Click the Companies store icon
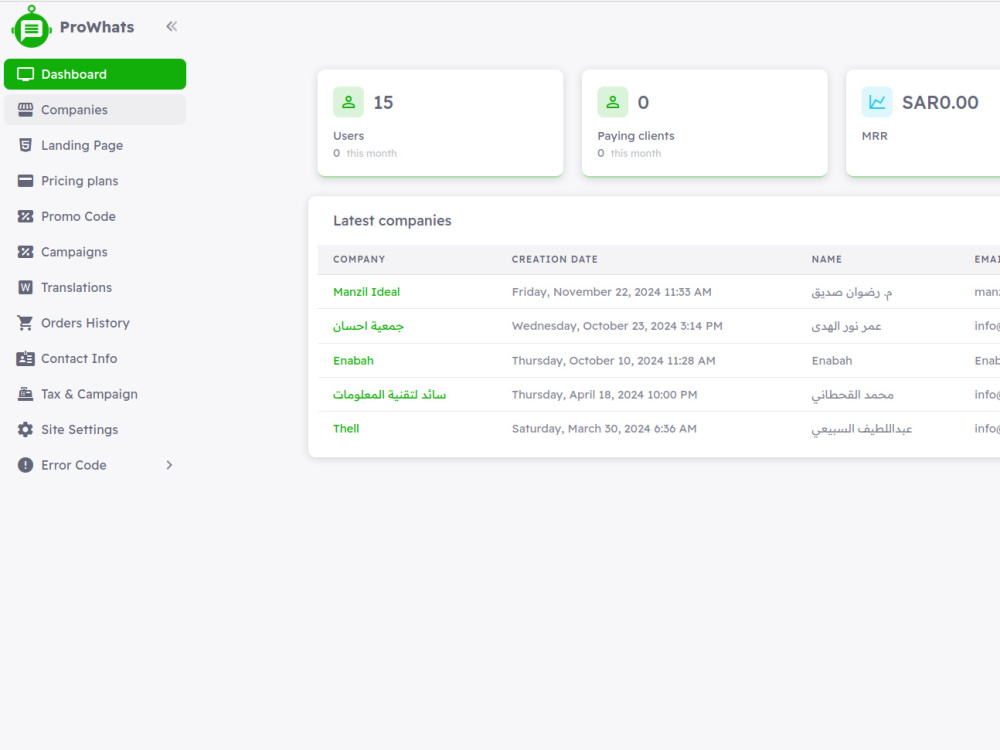 click(26, 110)
